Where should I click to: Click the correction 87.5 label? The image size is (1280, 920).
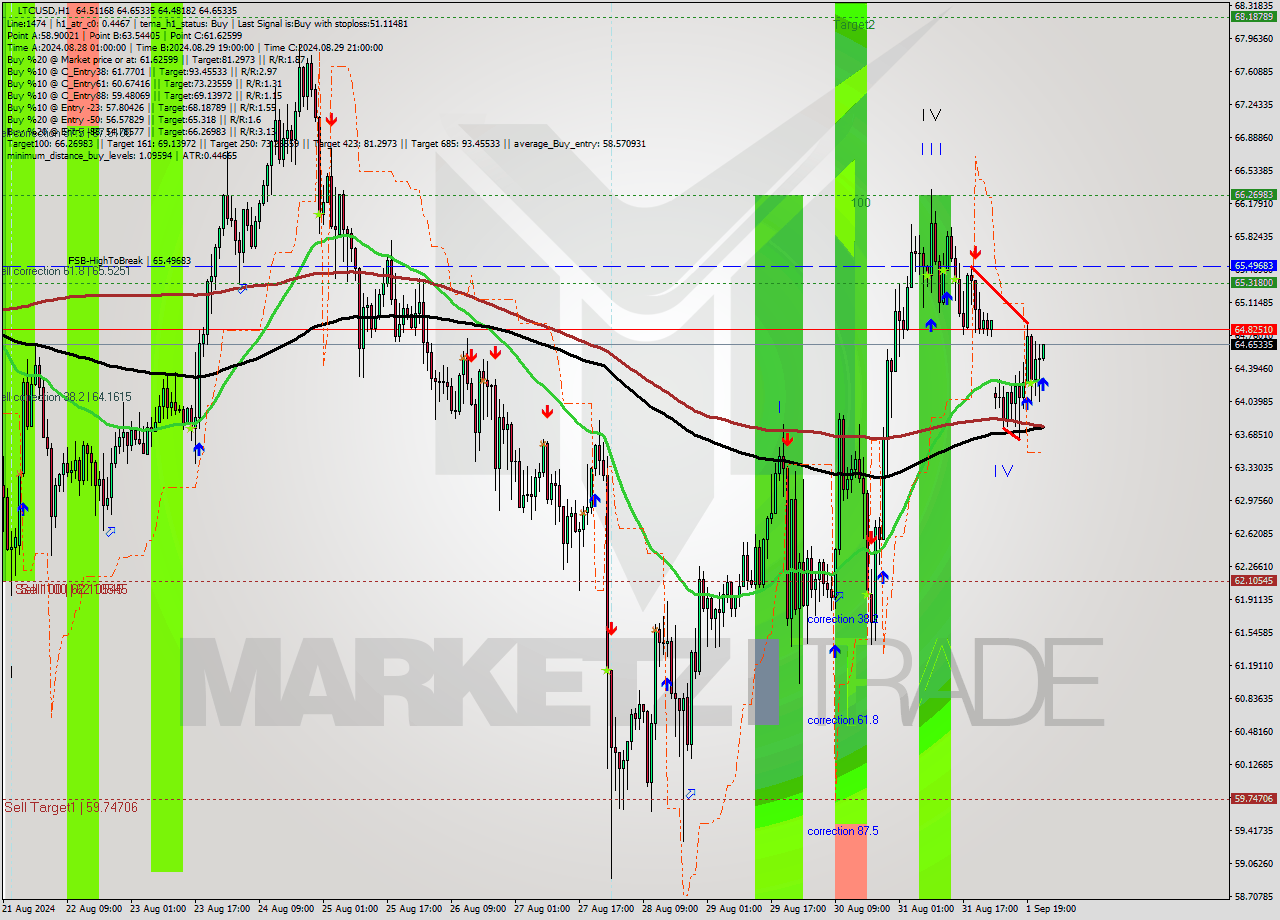(844, 831)
